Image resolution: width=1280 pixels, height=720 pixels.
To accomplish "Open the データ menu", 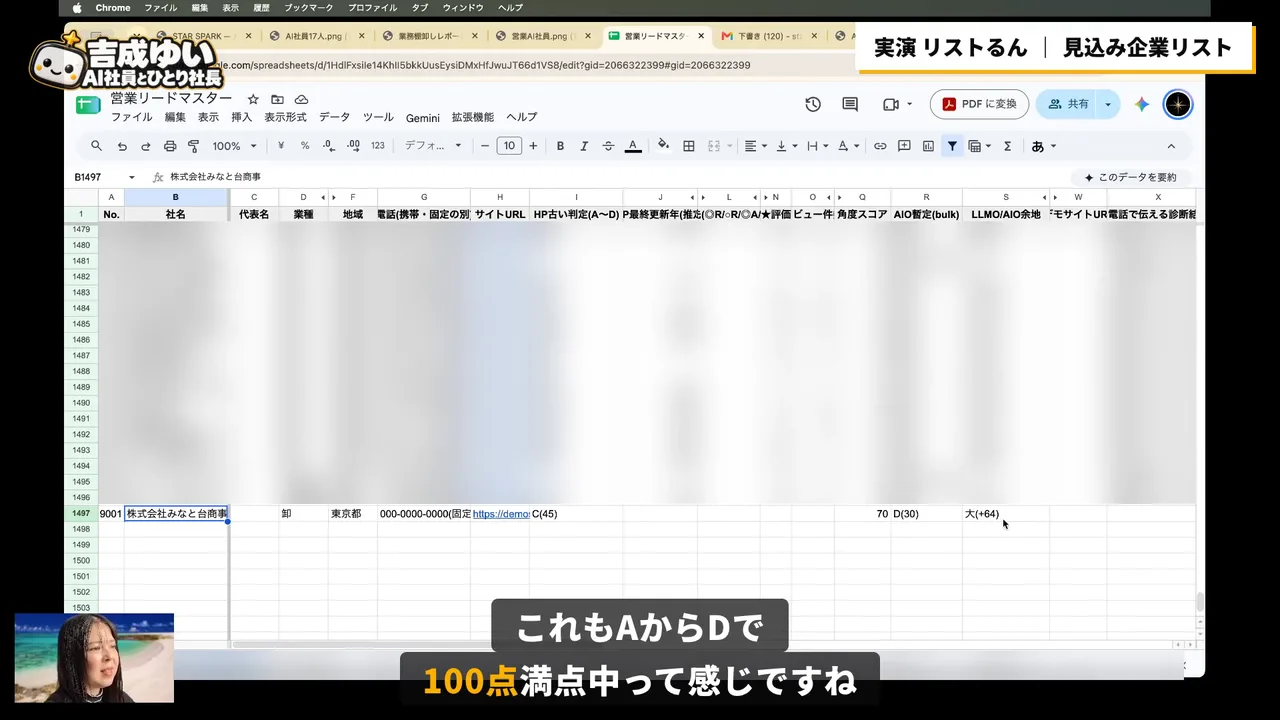I will (334, 117).
